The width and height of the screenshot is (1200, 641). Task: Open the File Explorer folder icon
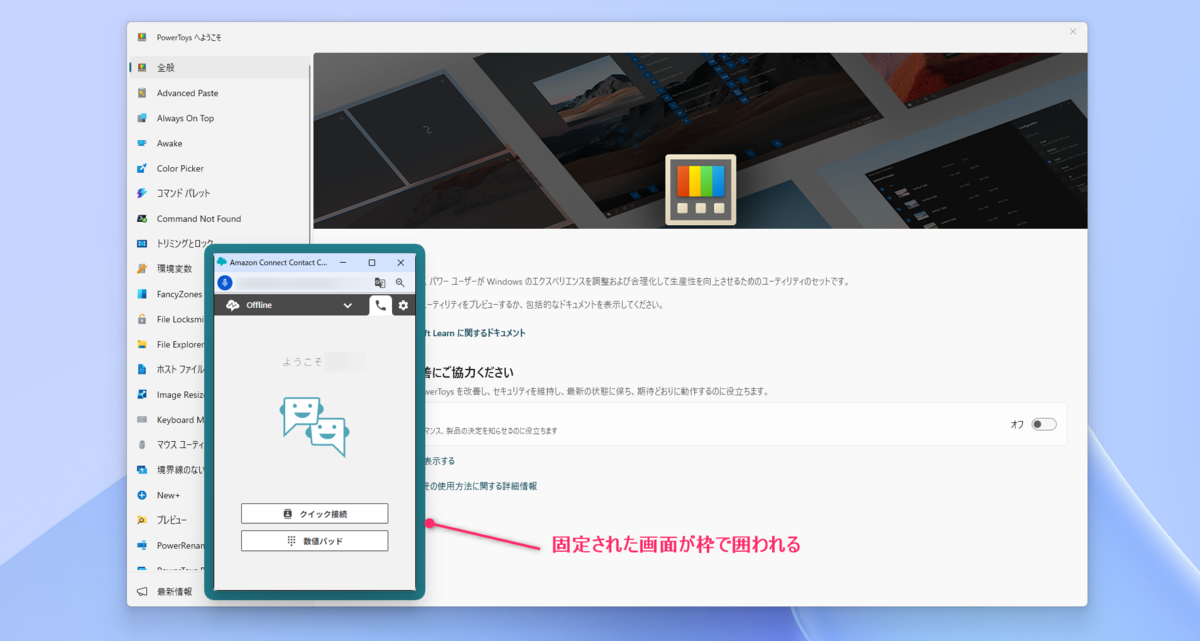142,344
